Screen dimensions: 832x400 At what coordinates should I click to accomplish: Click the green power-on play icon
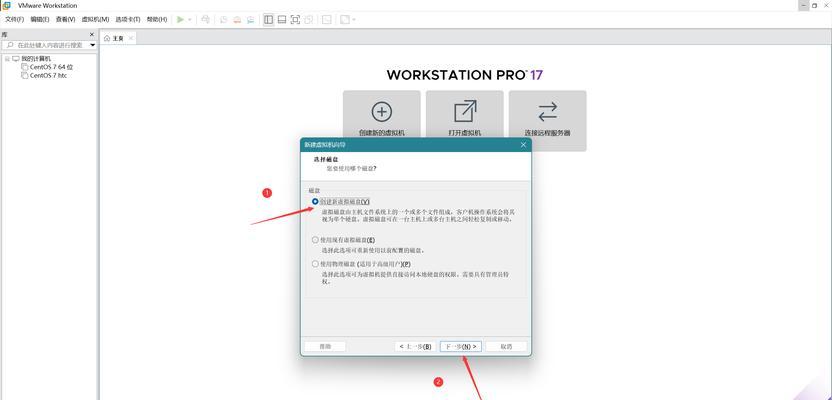(180, 20)
